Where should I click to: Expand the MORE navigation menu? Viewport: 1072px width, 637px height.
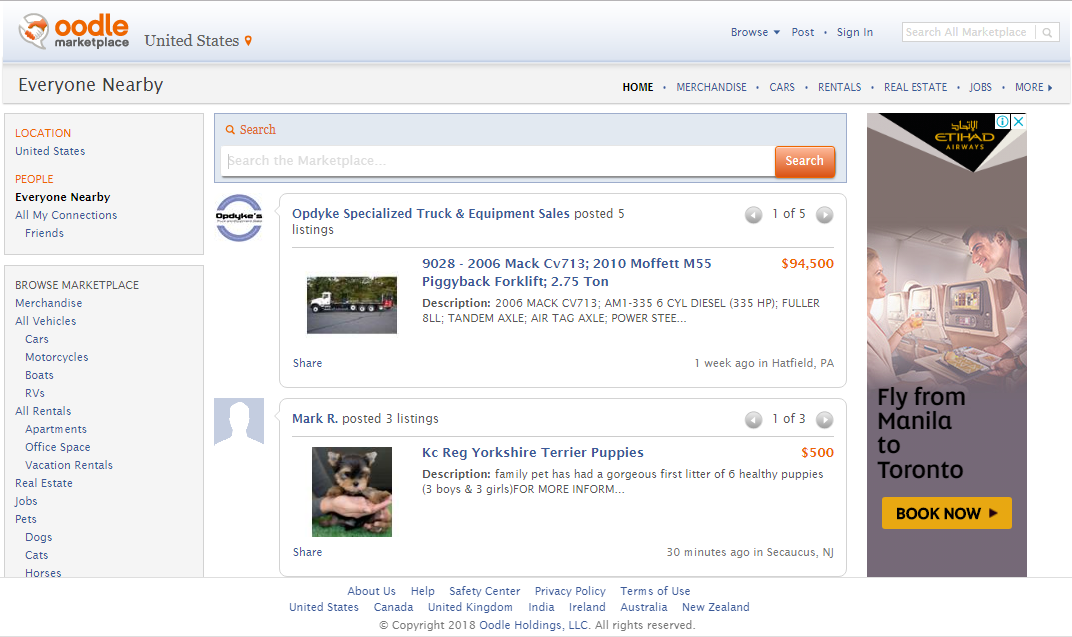tap(1033, 87)
